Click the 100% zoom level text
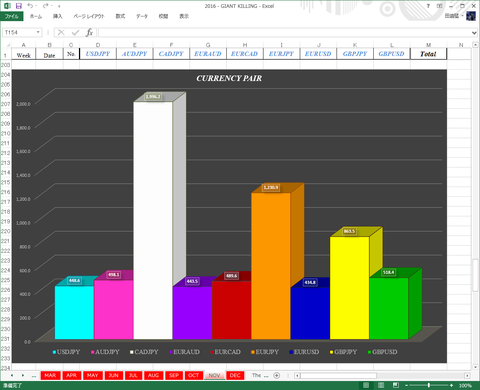The height and width of the screenshot is (390, 480). point(465,385)
